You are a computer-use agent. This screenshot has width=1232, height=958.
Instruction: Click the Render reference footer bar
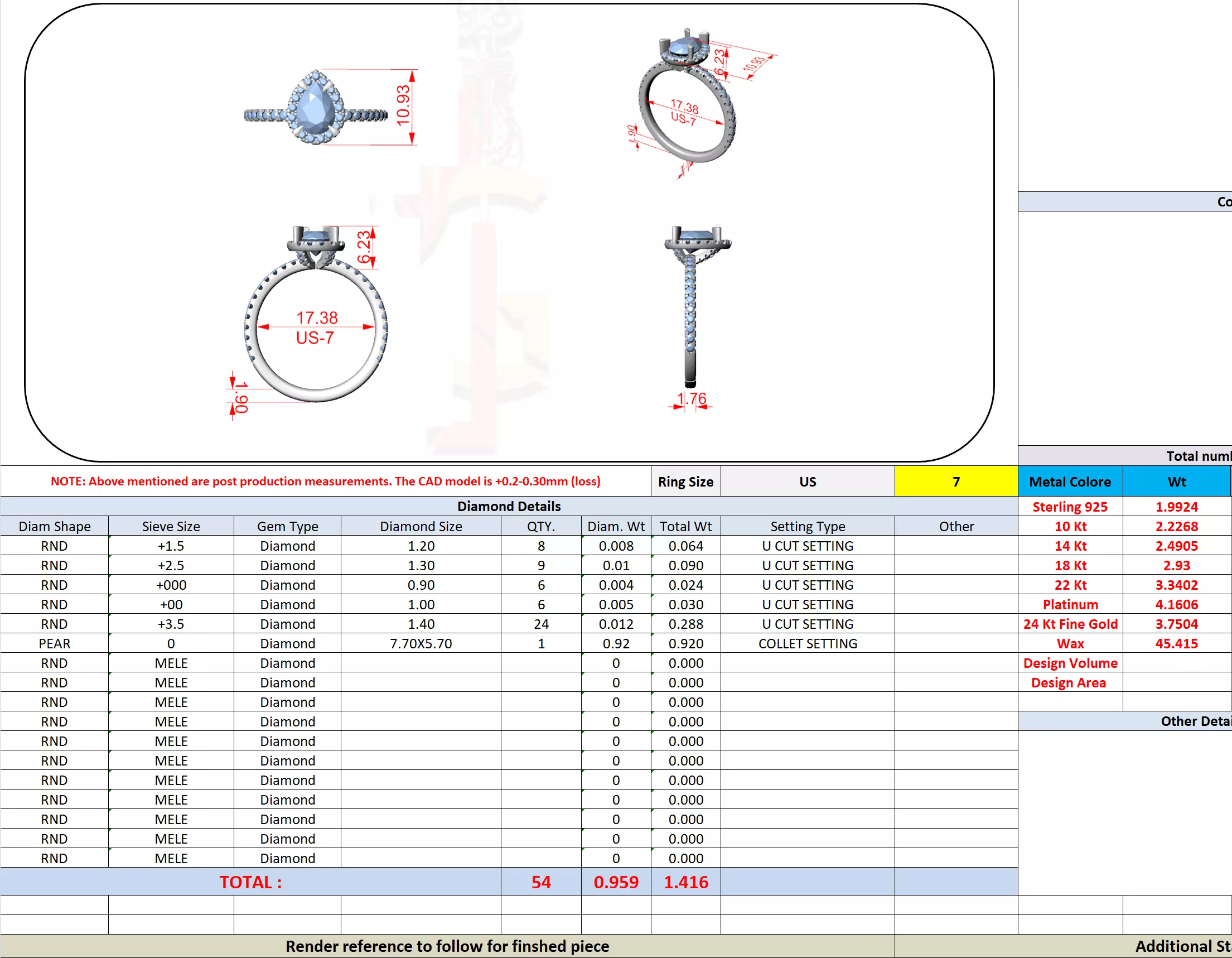click(447, 946)
